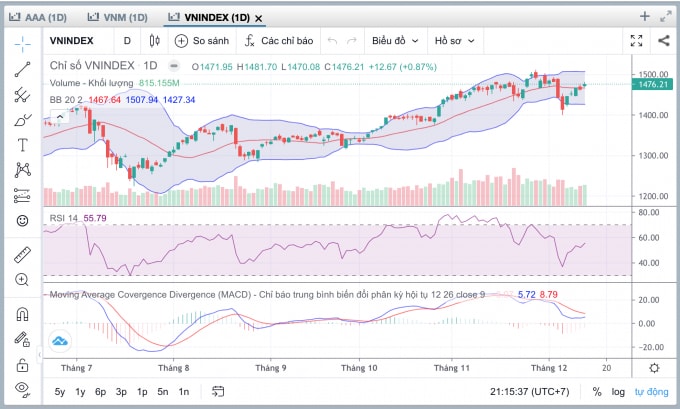Redo the last chart action
Image resolution: width=680 pixels, height=409 pixels.
click(352, 41)
